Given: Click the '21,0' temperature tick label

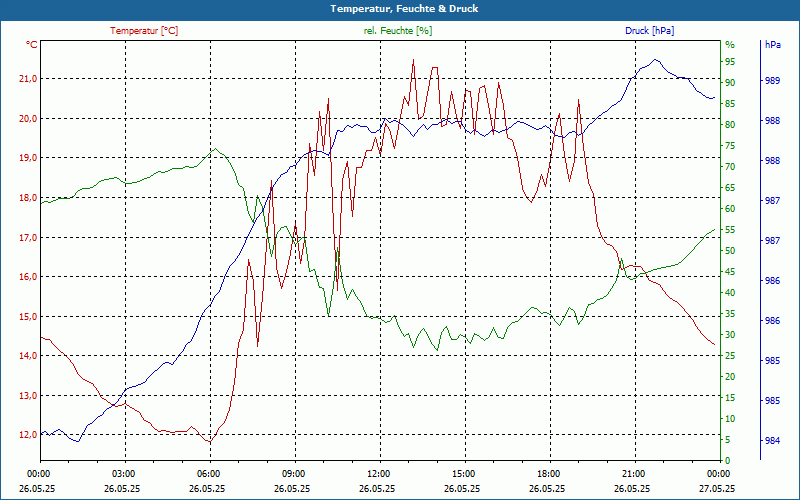Looking at the screenshot, I should tap(29, 79).
